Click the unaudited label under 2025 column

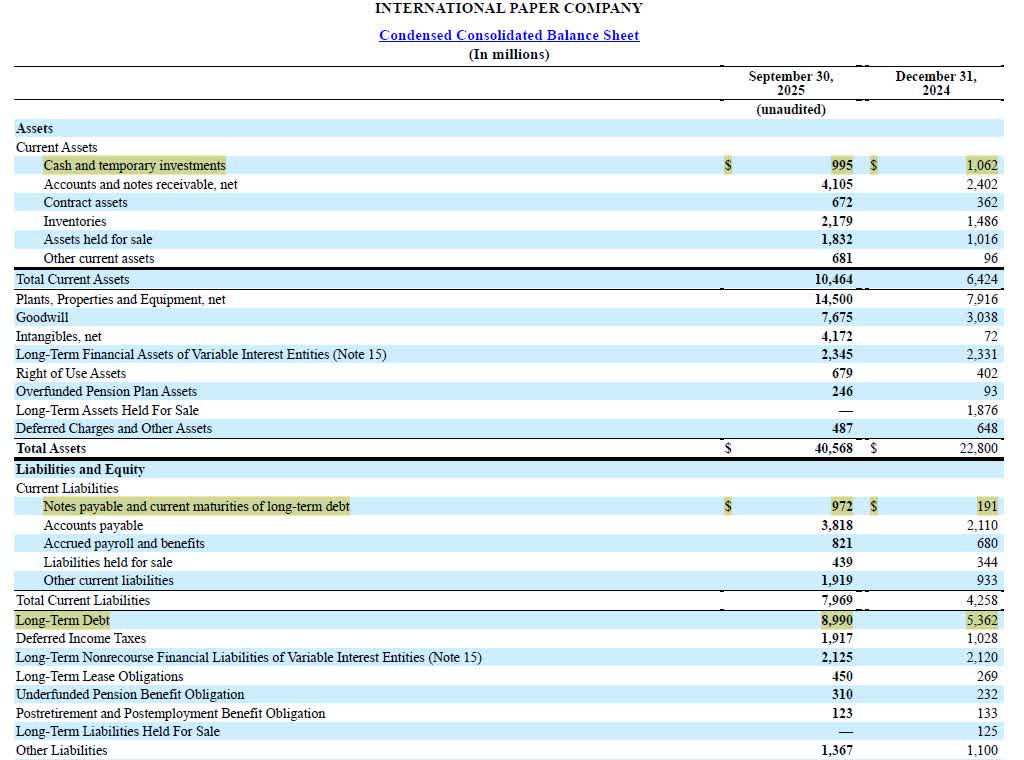[x=791, y=109]
